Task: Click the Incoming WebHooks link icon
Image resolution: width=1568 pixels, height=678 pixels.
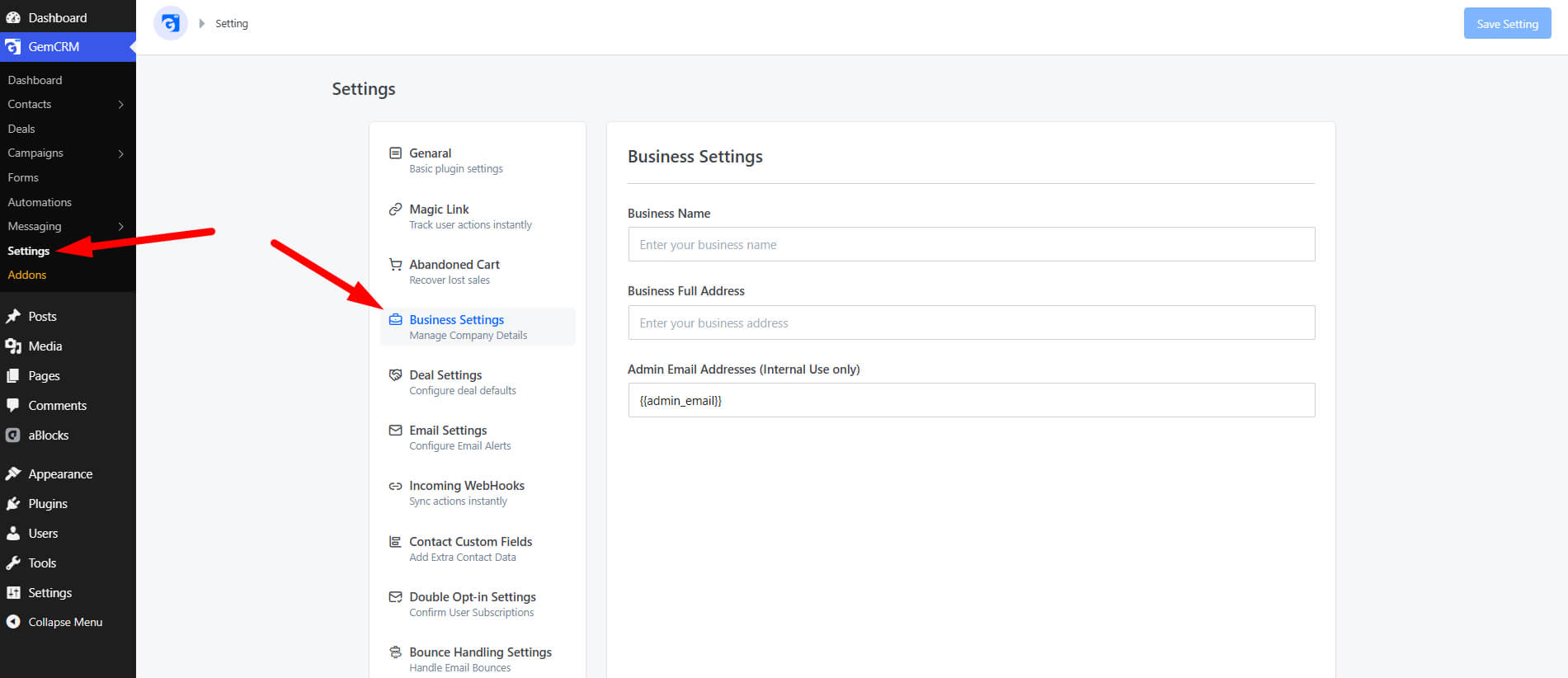Action: tap(395, 486)
